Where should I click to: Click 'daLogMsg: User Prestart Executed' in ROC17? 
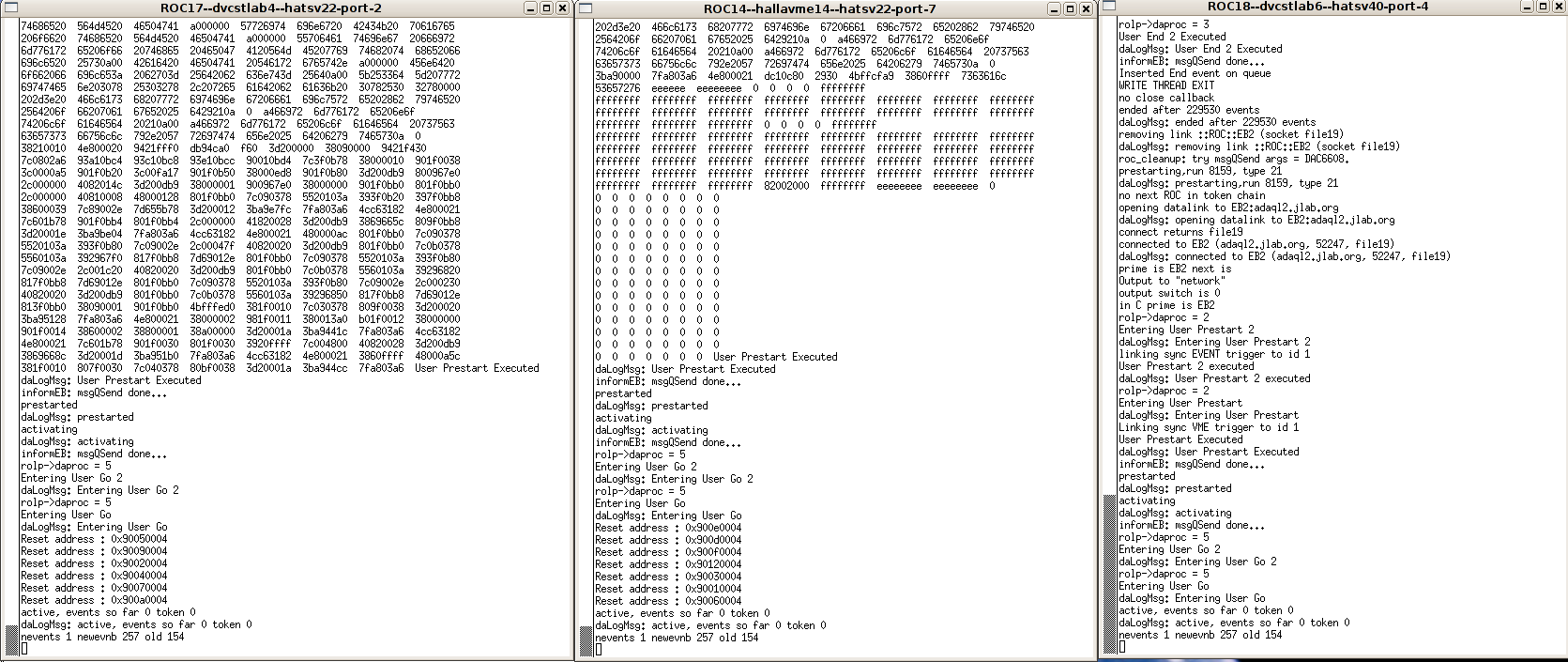pyautogui.click(x=111, y=380)
